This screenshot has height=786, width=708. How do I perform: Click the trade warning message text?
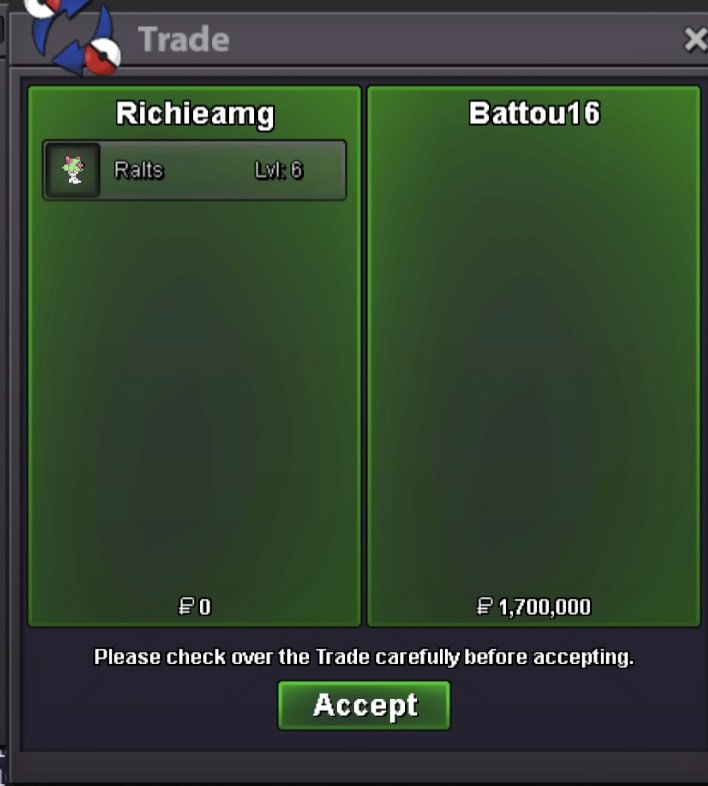pyautogui.click(x=364, y=657)
